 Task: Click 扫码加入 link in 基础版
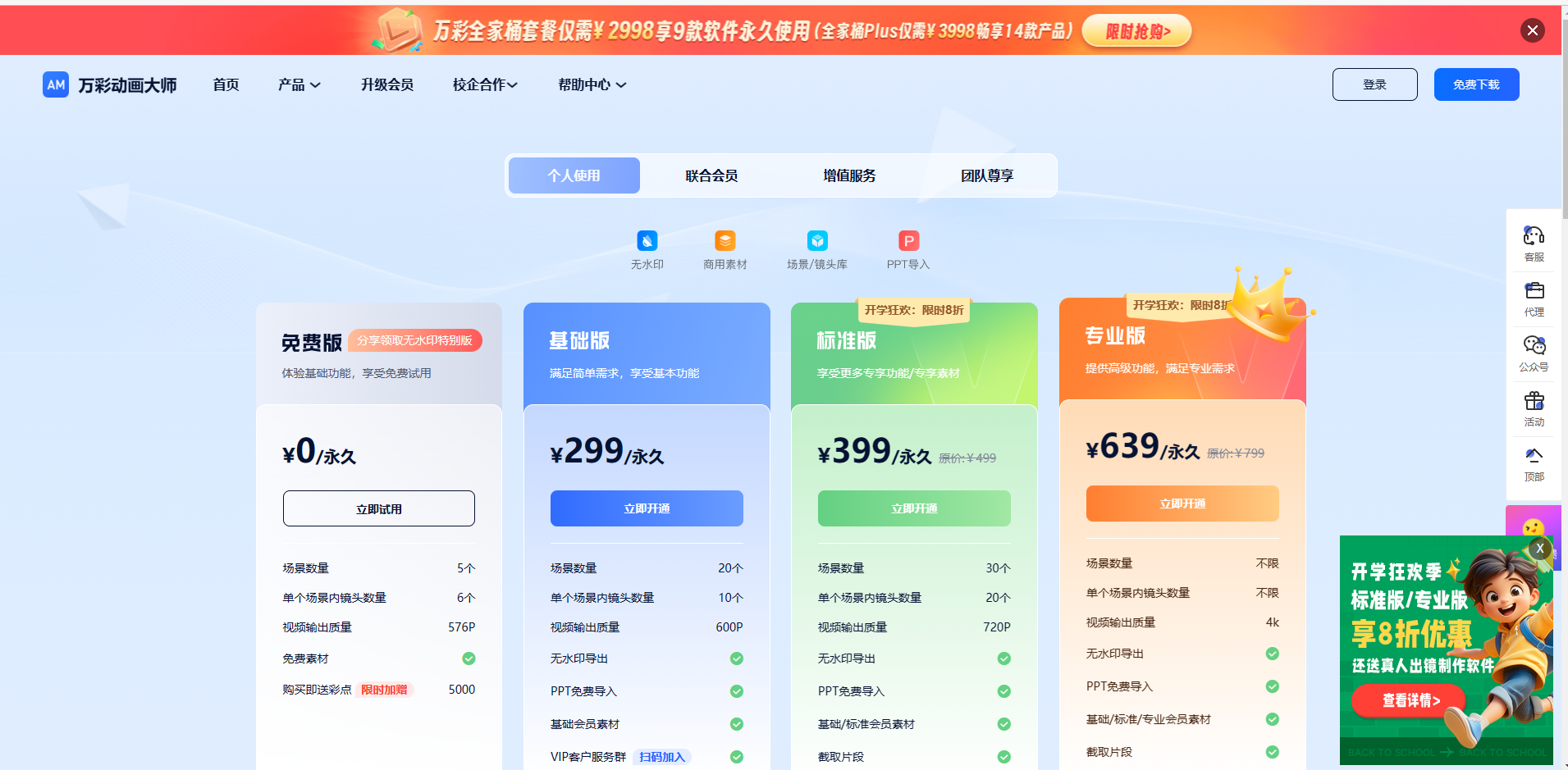[x=662, y=757]
